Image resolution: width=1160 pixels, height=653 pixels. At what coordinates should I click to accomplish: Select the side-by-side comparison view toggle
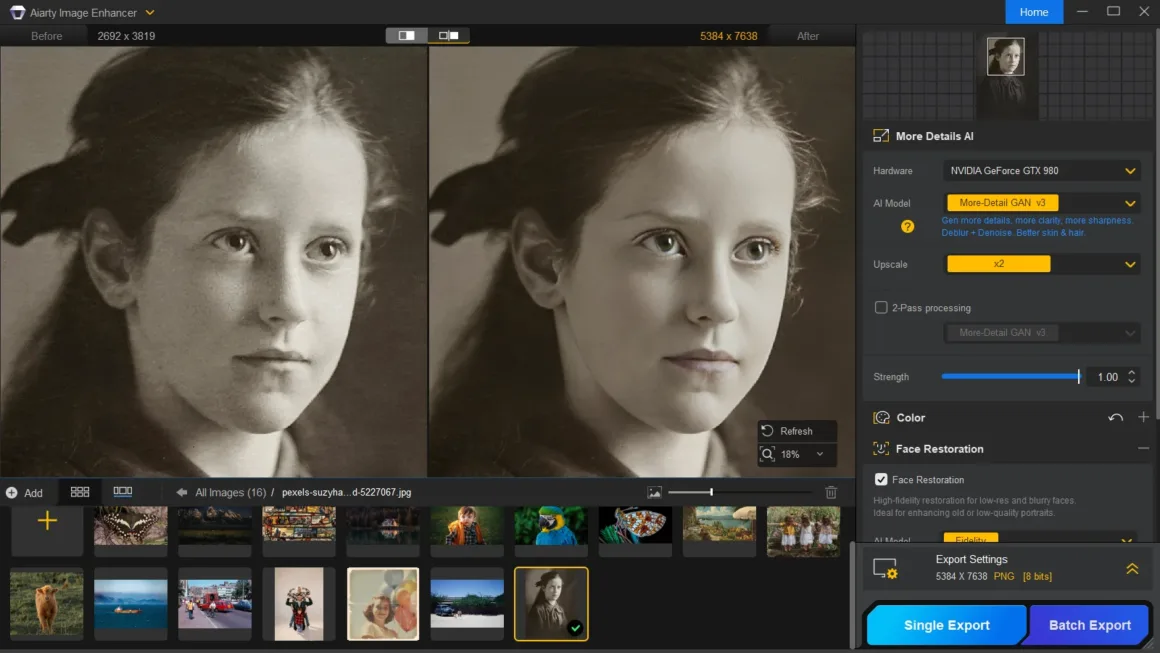pyautogui.click(x=449, y=34)
